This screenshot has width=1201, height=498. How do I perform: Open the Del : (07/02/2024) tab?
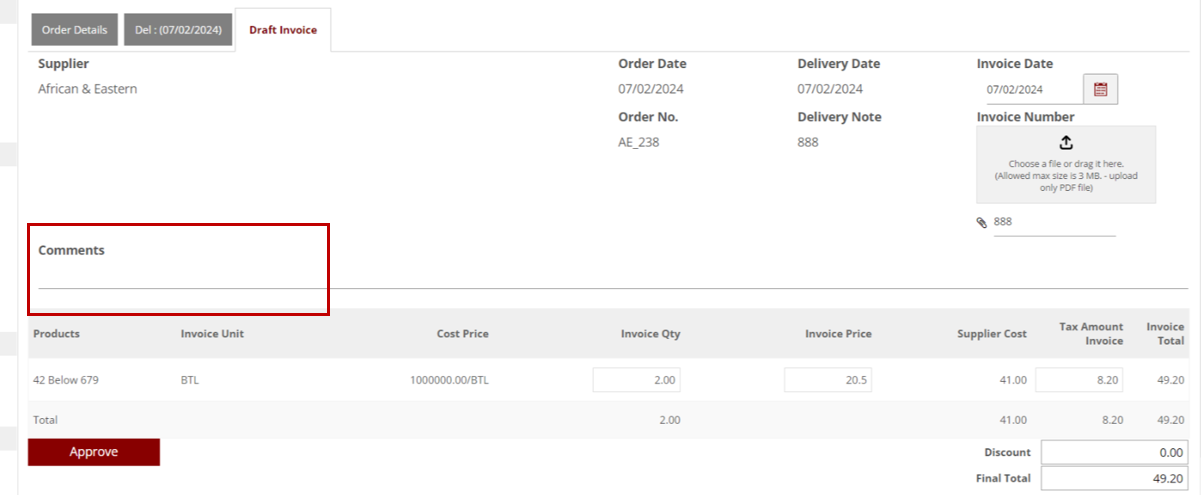click(178, 30)
